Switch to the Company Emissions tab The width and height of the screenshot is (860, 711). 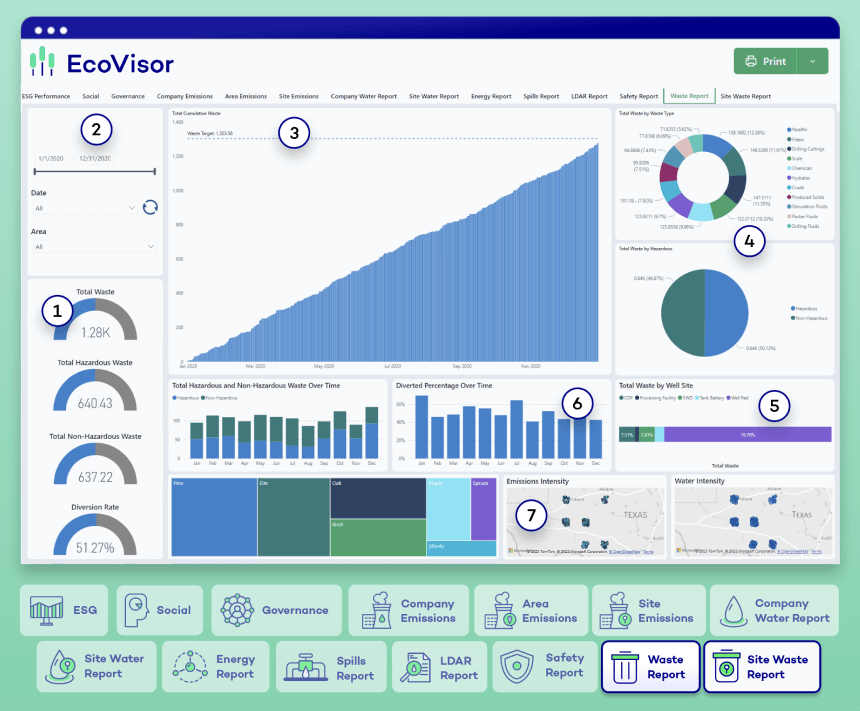(184, 96)
